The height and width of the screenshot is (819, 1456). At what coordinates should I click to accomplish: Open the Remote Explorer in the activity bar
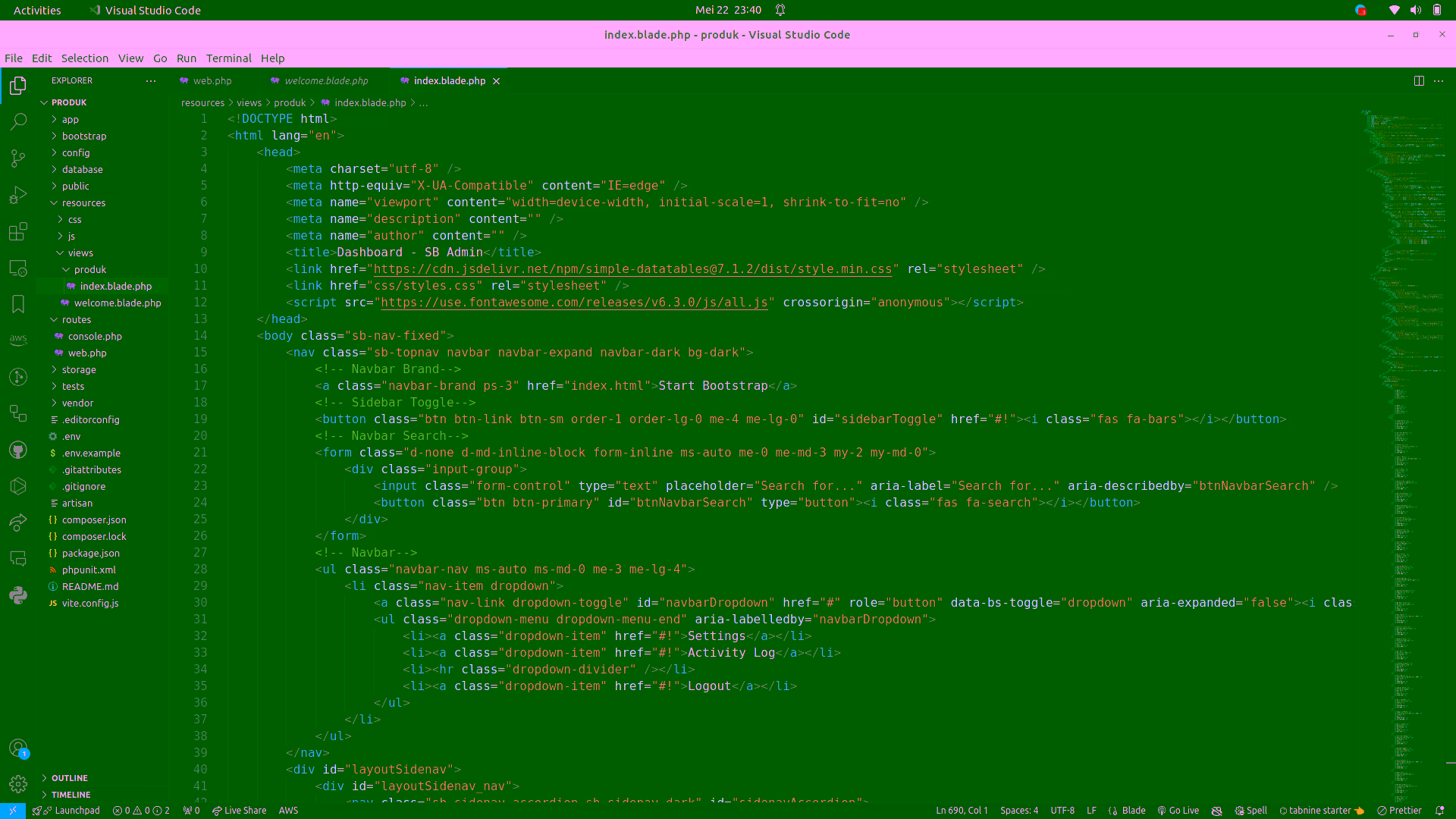[18, 268]
